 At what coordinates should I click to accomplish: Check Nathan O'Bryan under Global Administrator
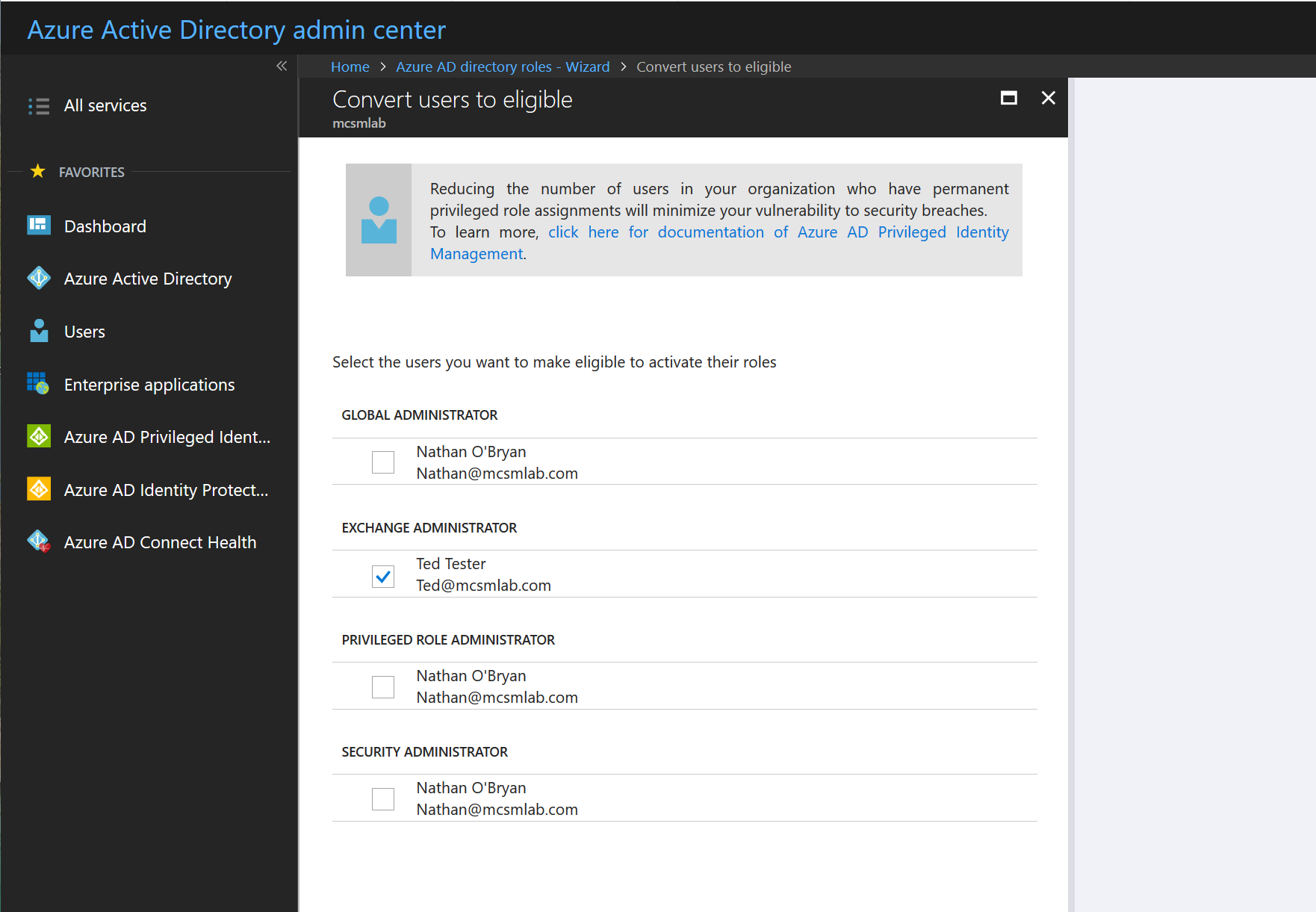(x=383, y=462)
